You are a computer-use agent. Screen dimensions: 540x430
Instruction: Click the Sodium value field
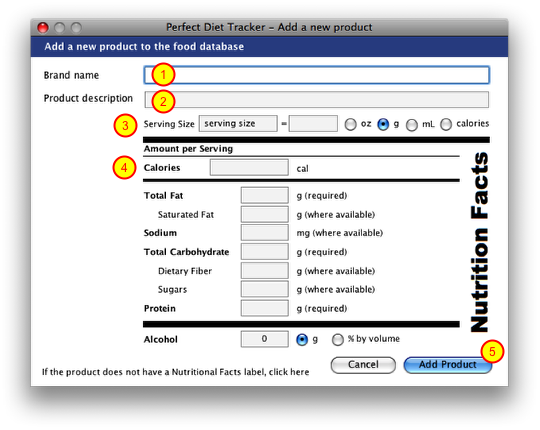(264, 233)
